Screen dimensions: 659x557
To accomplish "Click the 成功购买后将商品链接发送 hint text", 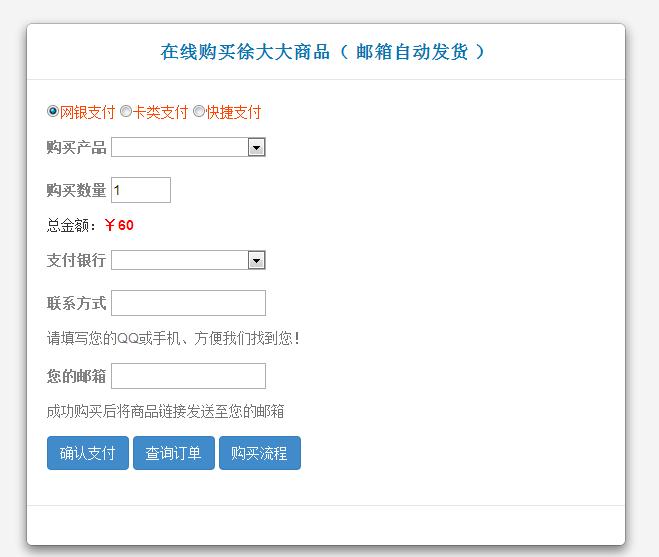I will [x=165, y=411].
